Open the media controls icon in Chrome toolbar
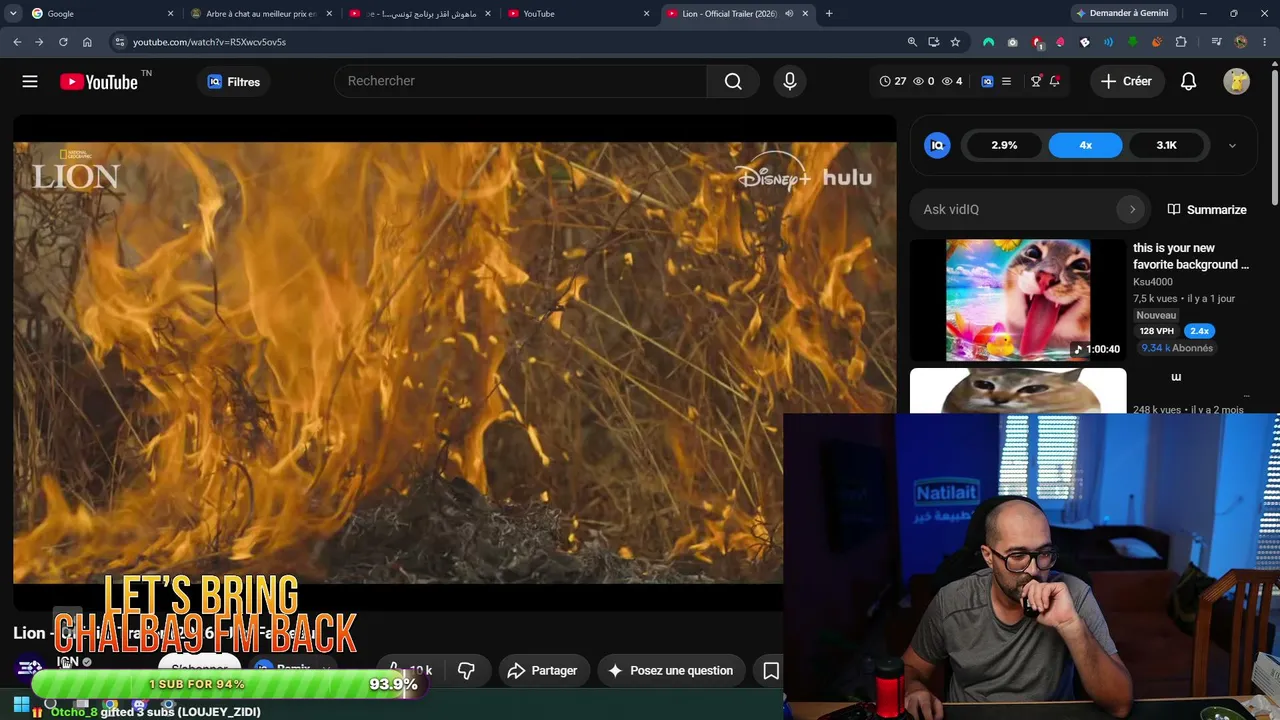The width and height of the screenshot is (1280, 720). click(x=1216, y=42)
